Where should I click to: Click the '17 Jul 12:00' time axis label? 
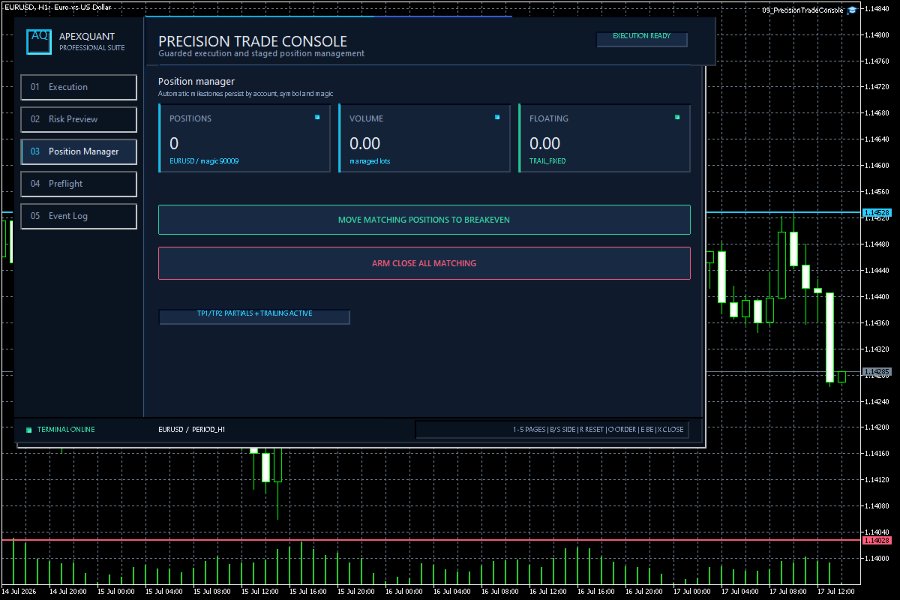coord(835,591)
